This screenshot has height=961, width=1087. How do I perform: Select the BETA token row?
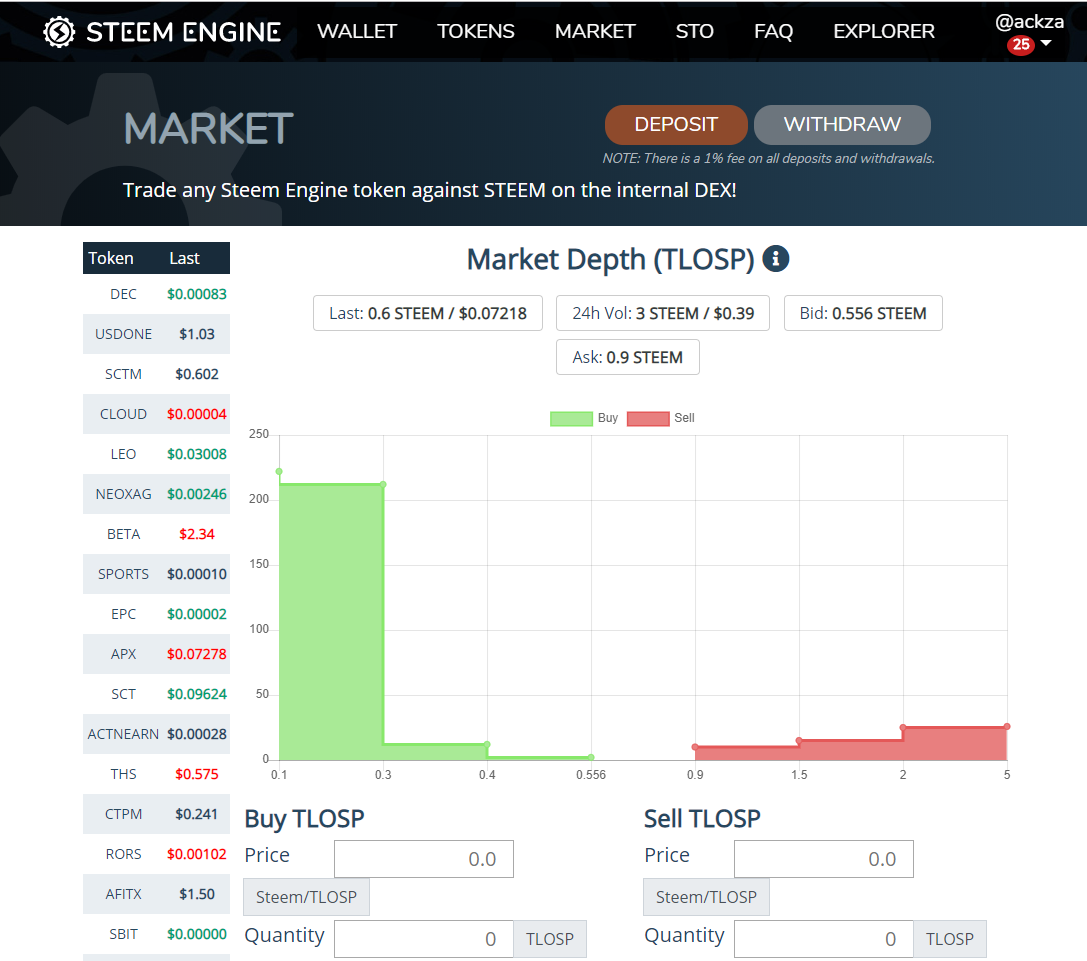coord(157,535)
